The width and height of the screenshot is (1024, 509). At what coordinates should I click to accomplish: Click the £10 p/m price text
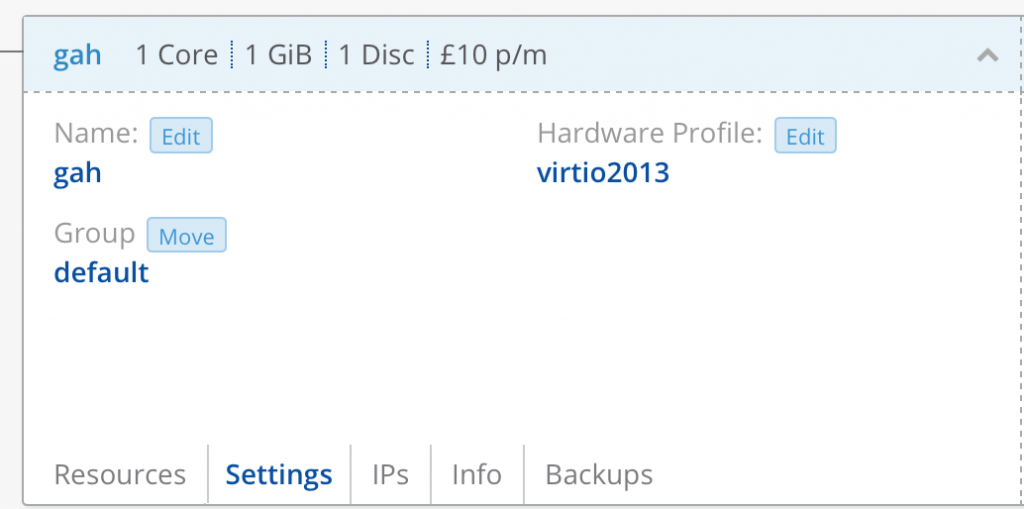(493, 55)
